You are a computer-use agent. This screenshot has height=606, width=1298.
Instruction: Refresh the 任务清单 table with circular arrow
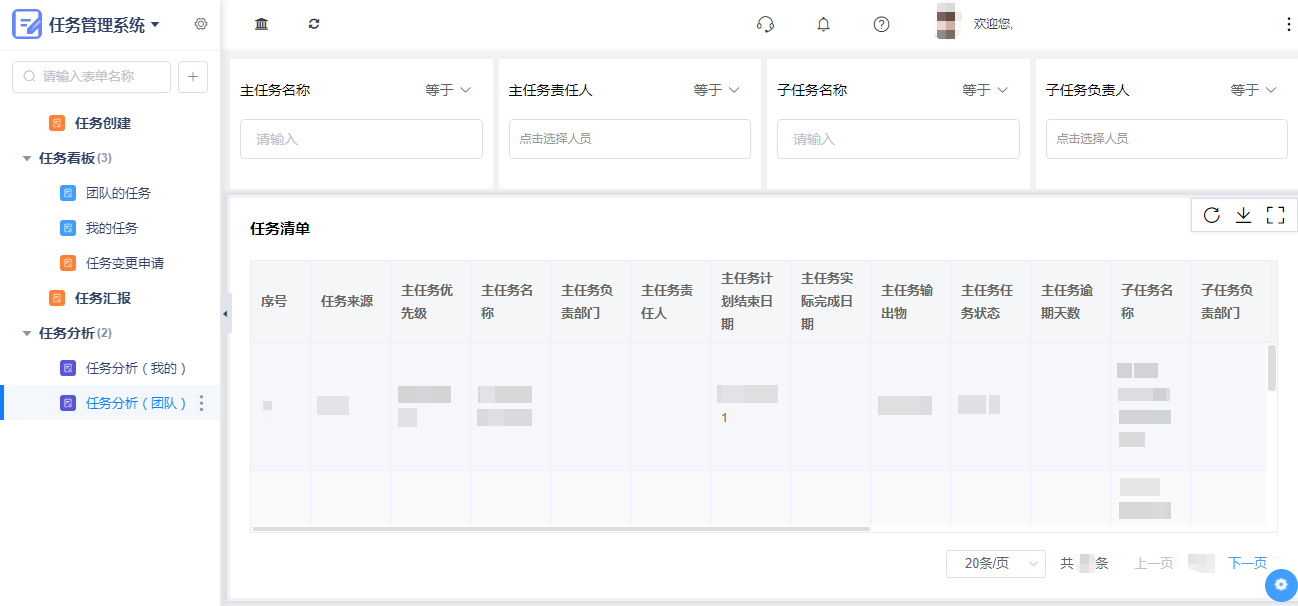click(1211, 215)
